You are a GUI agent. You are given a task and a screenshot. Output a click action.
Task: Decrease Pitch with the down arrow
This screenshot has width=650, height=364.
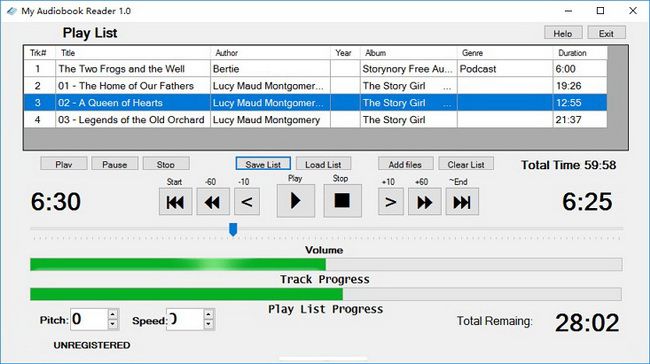(x=113, y=324)
